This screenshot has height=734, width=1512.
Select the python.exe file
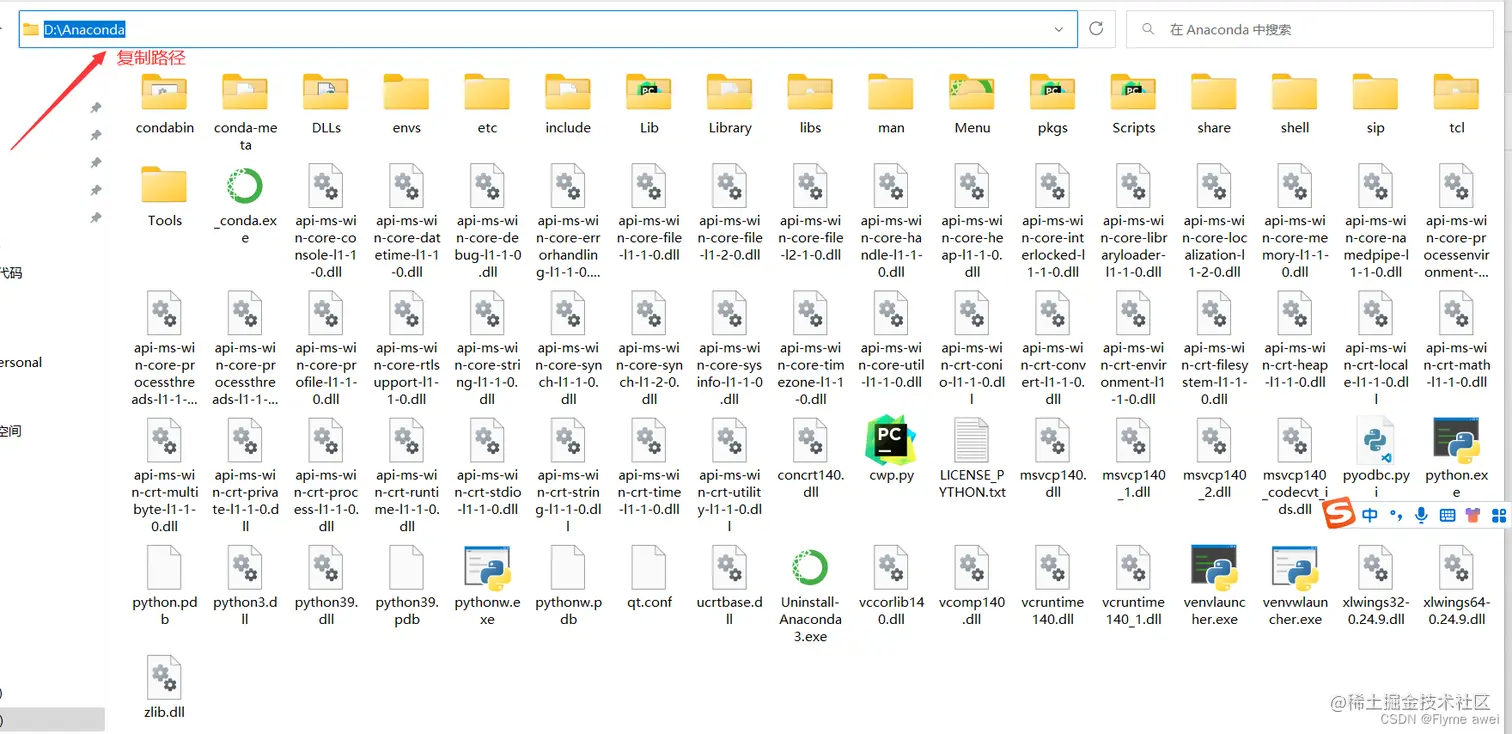pyautogui.click(x=1456, y=459)
